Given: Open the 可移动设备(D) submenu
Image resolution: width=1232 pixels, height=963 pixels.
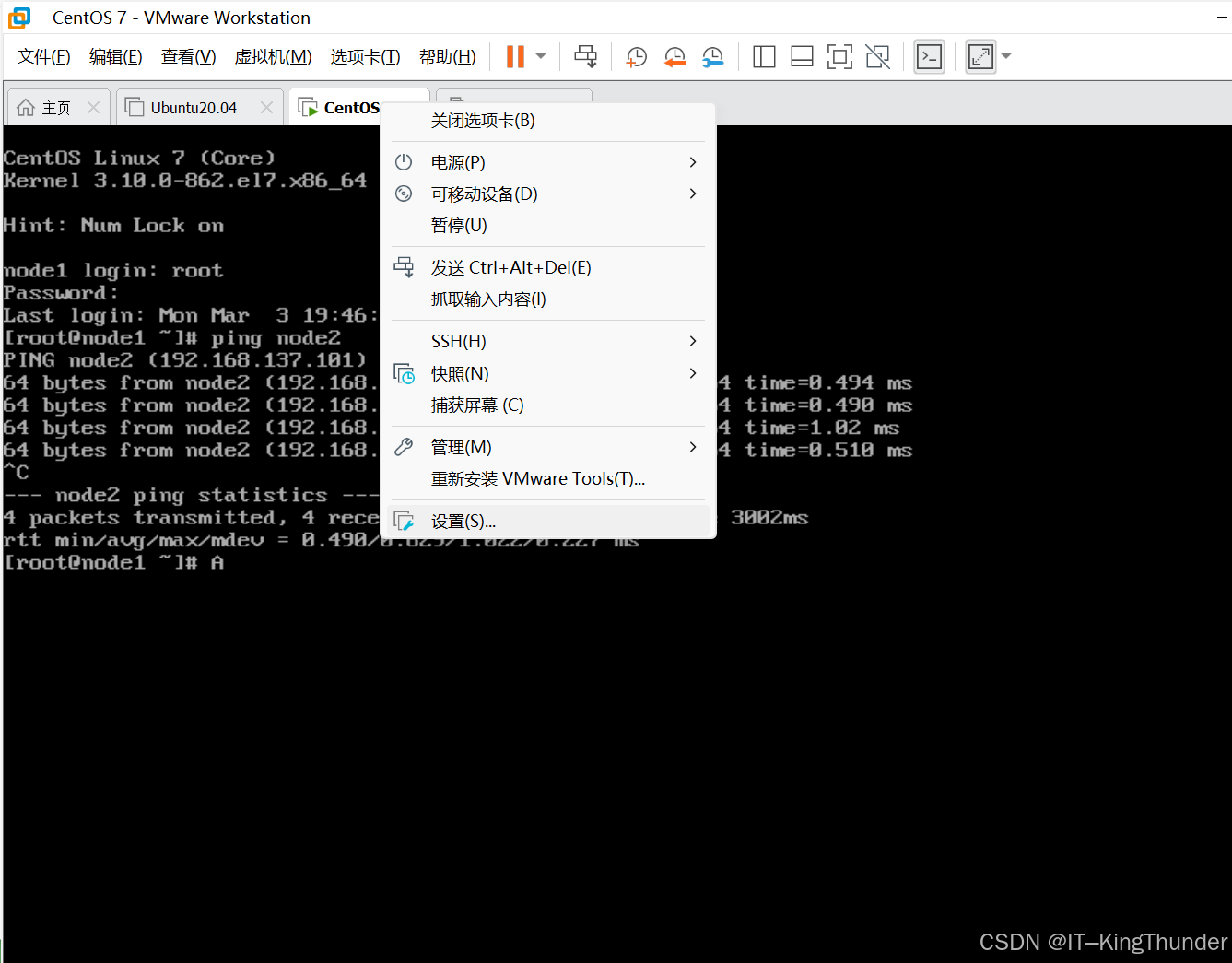Looking at the screenshot, I should (x=548, y=194).
